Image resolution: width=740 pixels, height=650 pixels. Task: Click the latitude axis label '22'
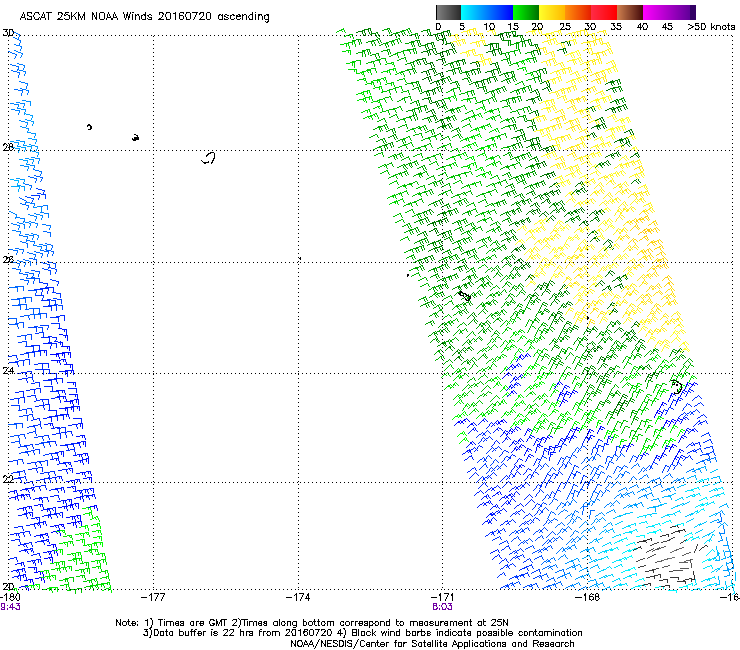pyautogui.click(x=8, y=479)
